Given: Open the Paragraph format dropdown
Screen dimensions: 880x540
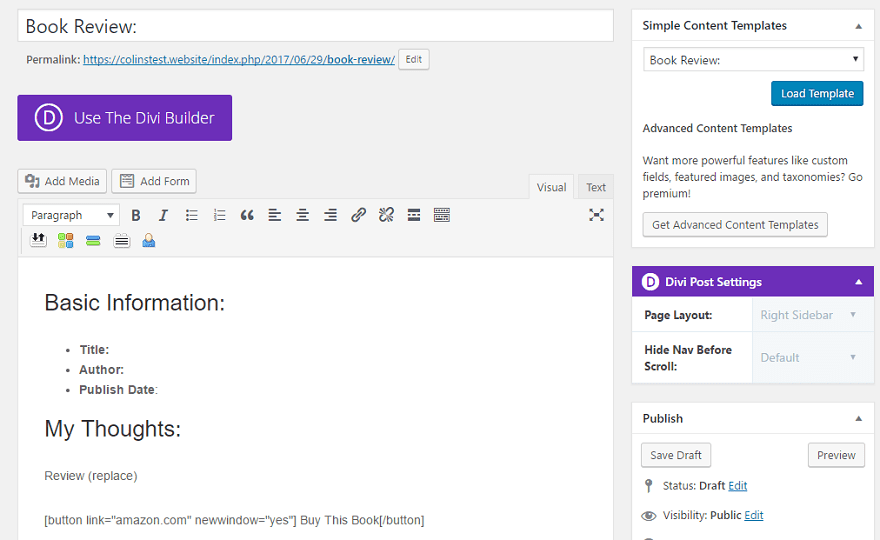Looking at the screenshot, I should click(x=71, y=215).
